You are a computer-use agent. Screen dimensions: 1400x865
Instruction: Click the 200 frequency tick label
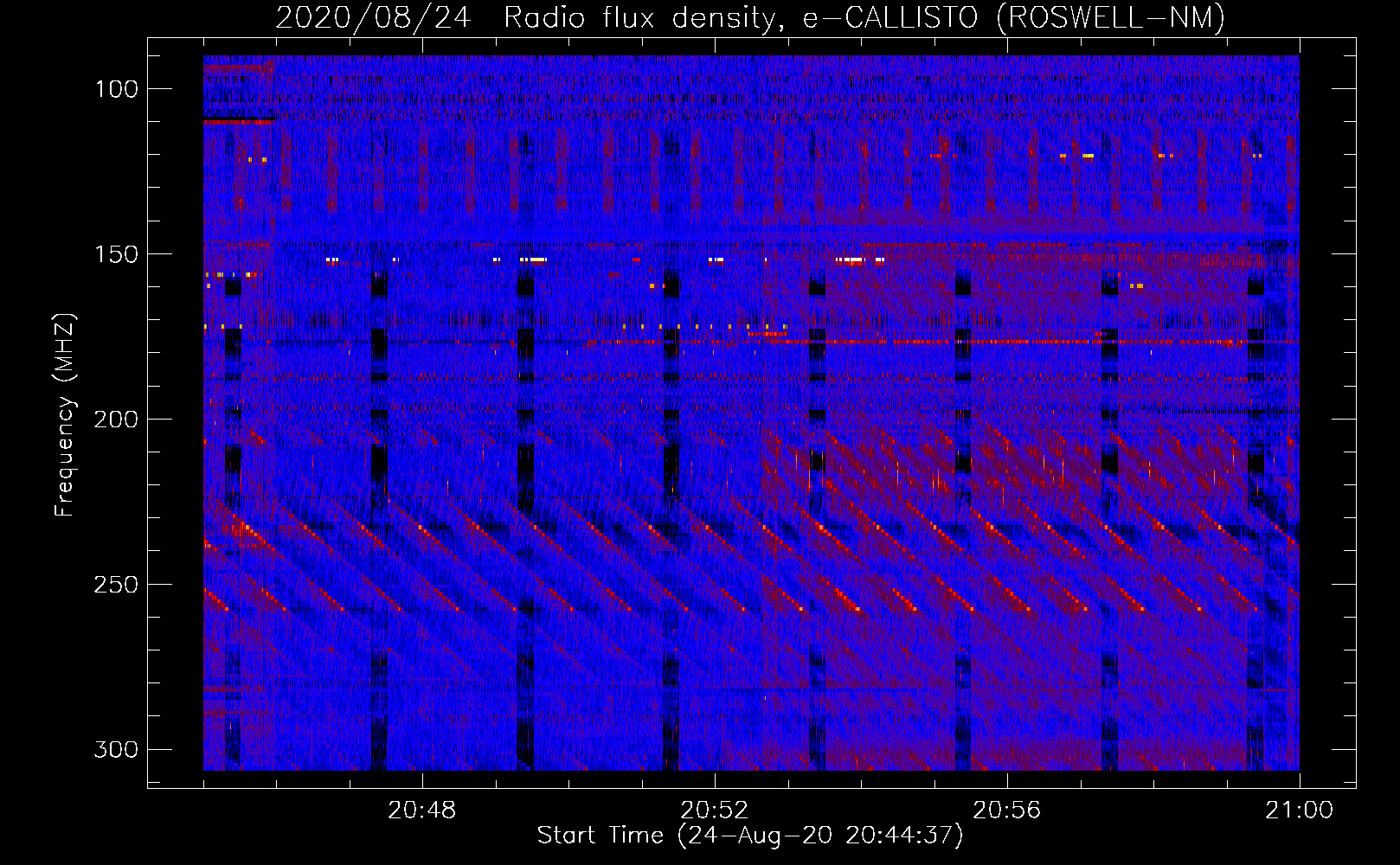116,420
